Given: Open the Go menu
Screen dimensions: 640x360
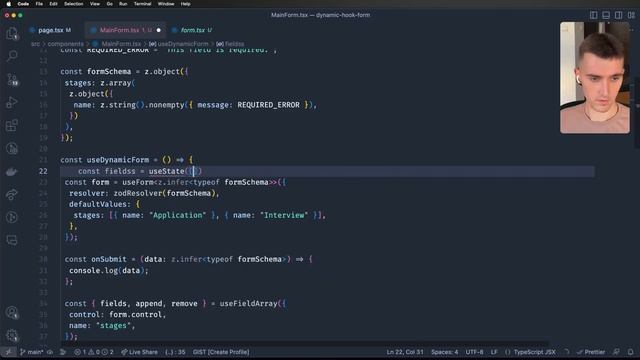Looking at the screenshot, I should (x=109, y=4).
